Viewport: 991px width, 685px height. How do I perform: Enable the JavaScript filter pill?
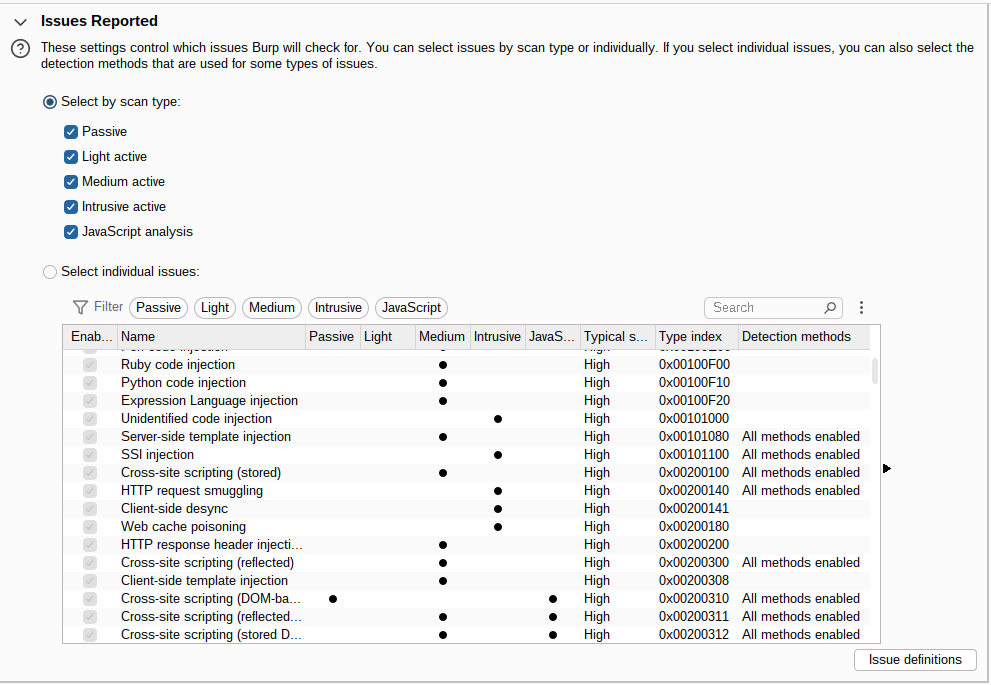pyautogui.click(x=411, y=307)
